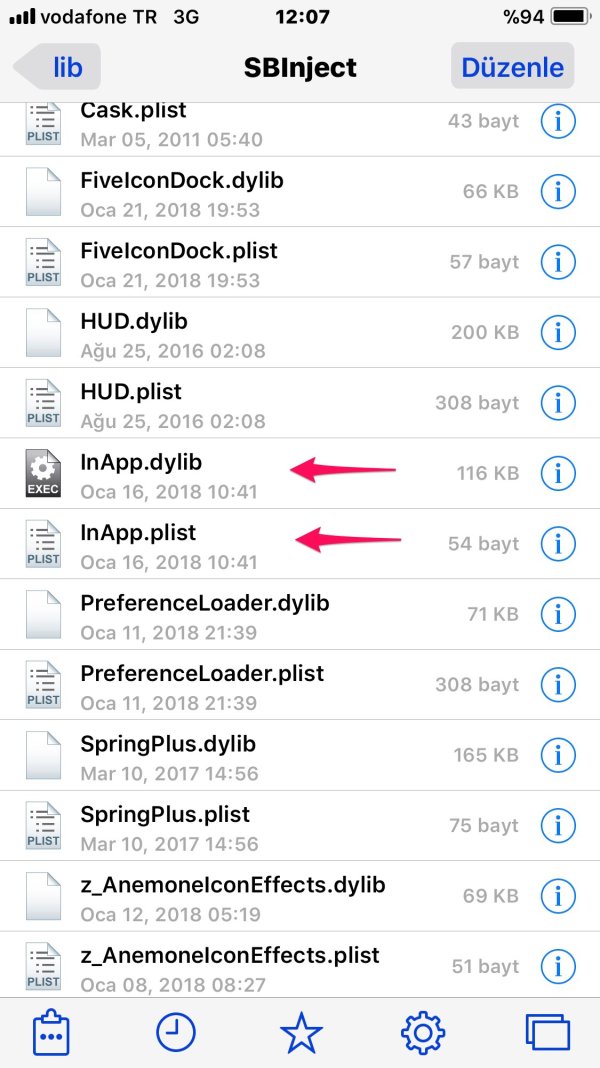The image size is (600, 1068).
Task: Show info for PreferenceLoader.plist
Action: pyautogui.click(x=558, y=685)
